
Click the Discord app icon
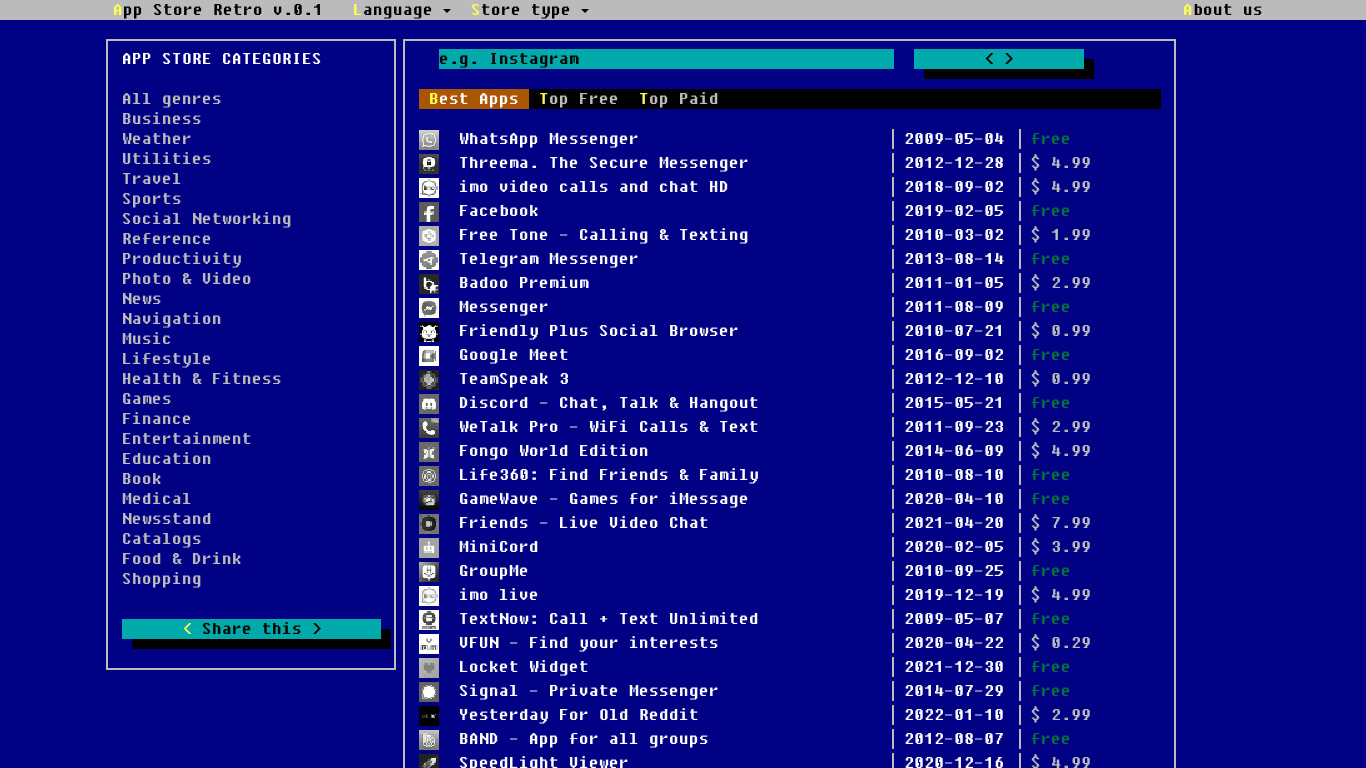point(429,404)
